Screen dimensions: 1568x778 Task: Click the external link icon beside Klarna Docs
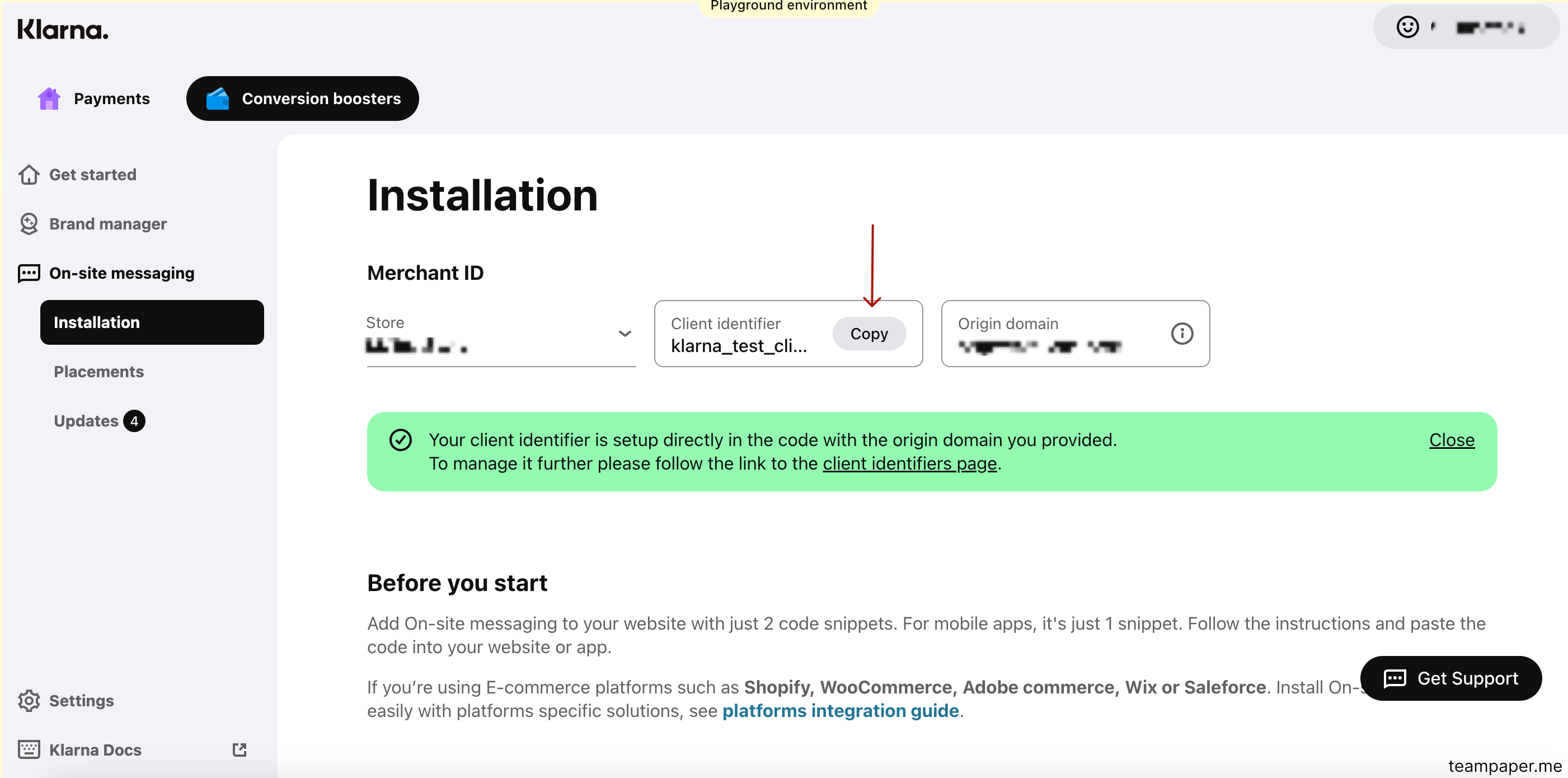(x=240, y=749)
